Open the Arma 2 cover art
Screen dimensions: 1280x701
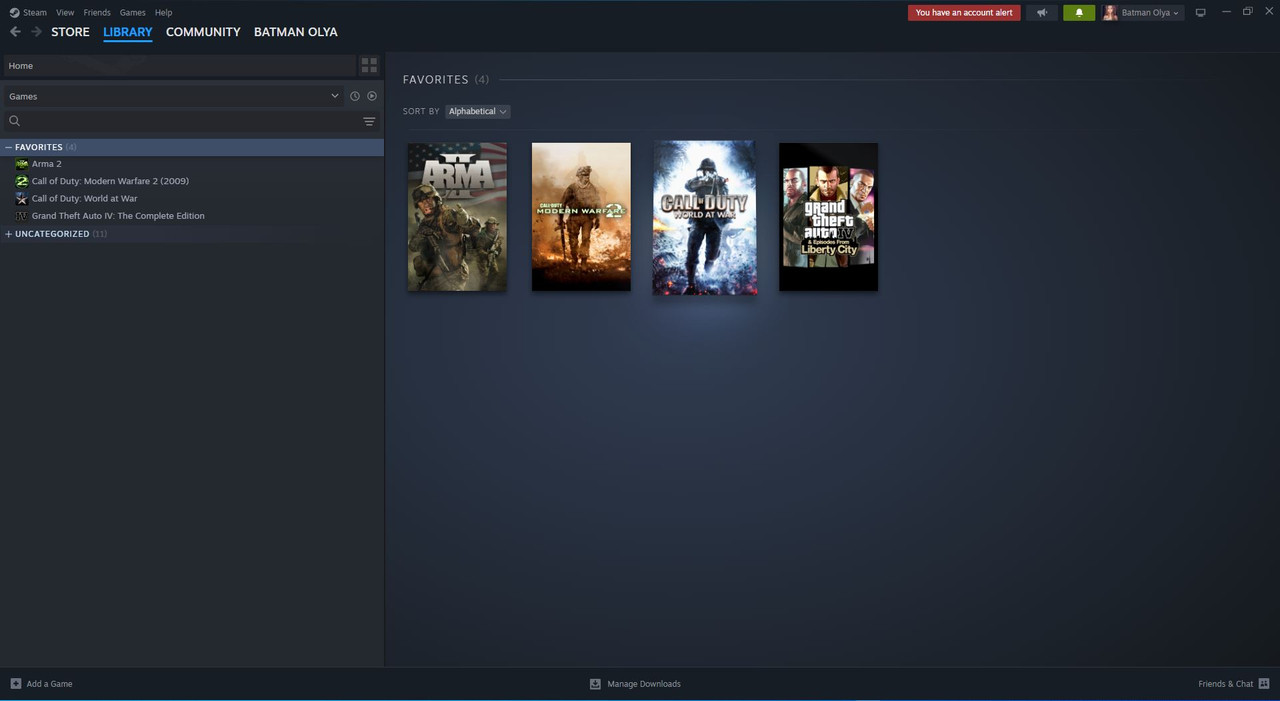[x=457, y=217]
